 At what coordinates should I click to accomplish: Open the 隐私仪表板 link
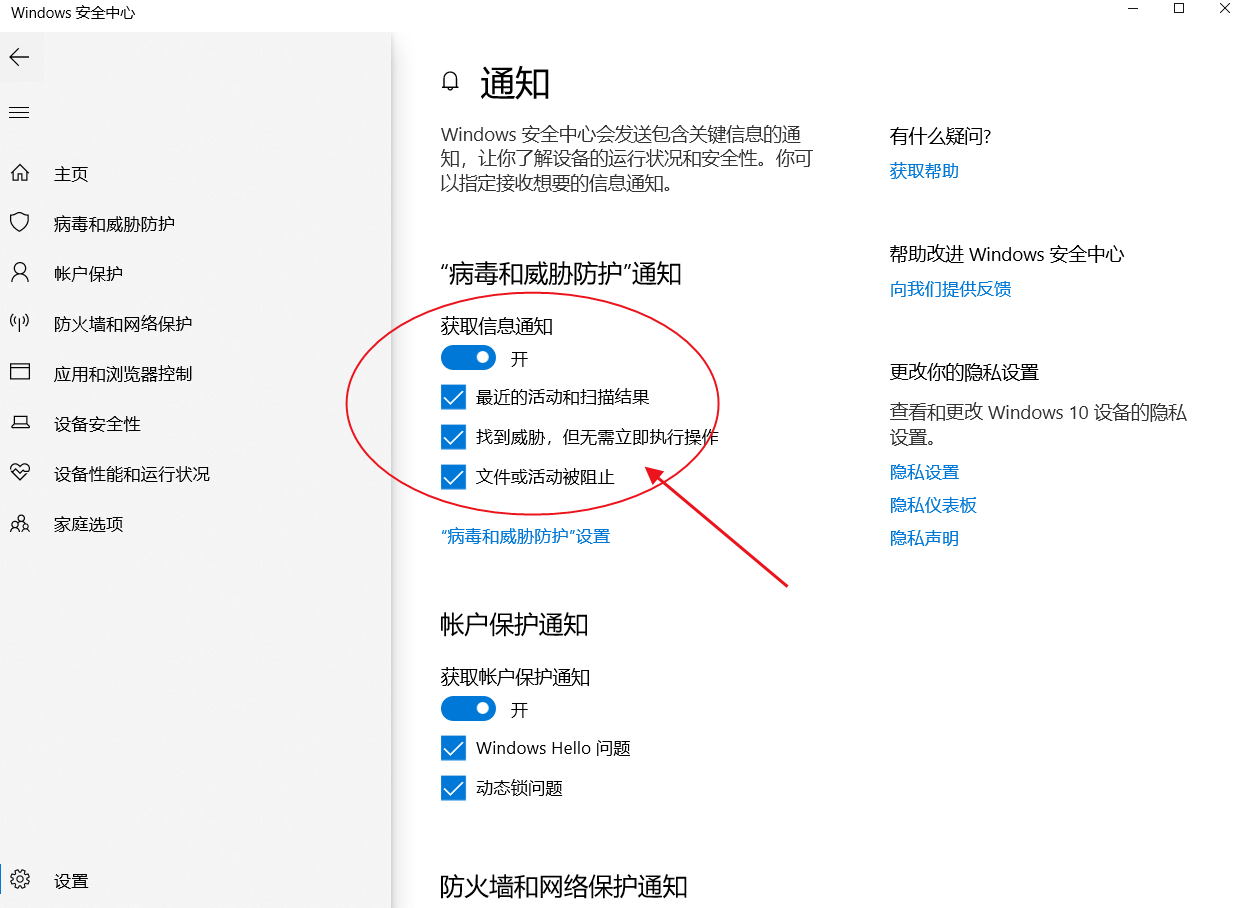pos(933,505)
